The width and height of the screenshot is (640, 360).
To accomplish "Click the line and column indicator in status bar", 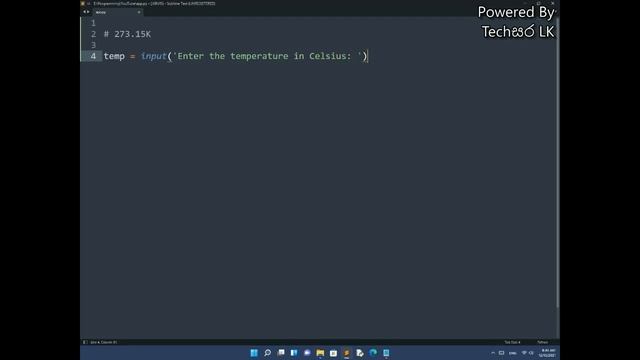I will click(104, 342).
